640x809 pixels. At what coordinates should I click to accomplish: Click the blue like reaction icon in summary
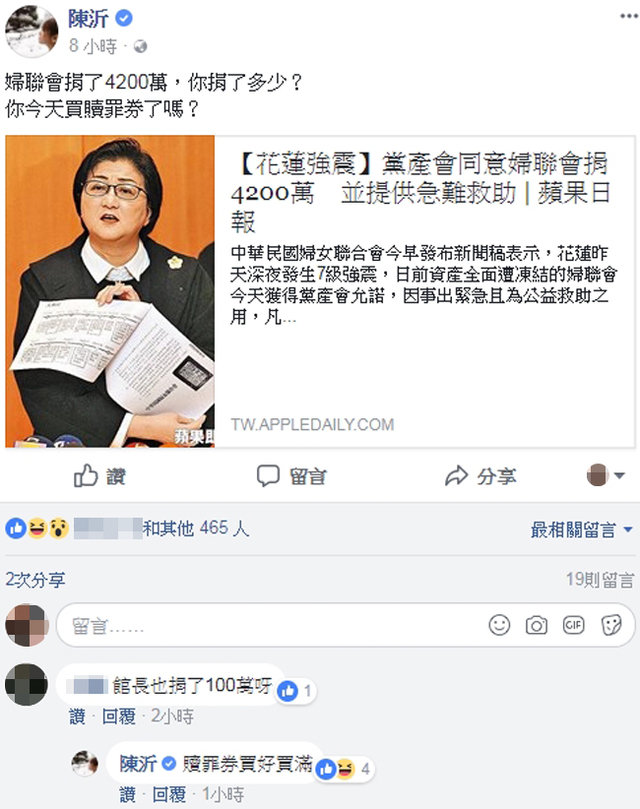click(16, 528)
